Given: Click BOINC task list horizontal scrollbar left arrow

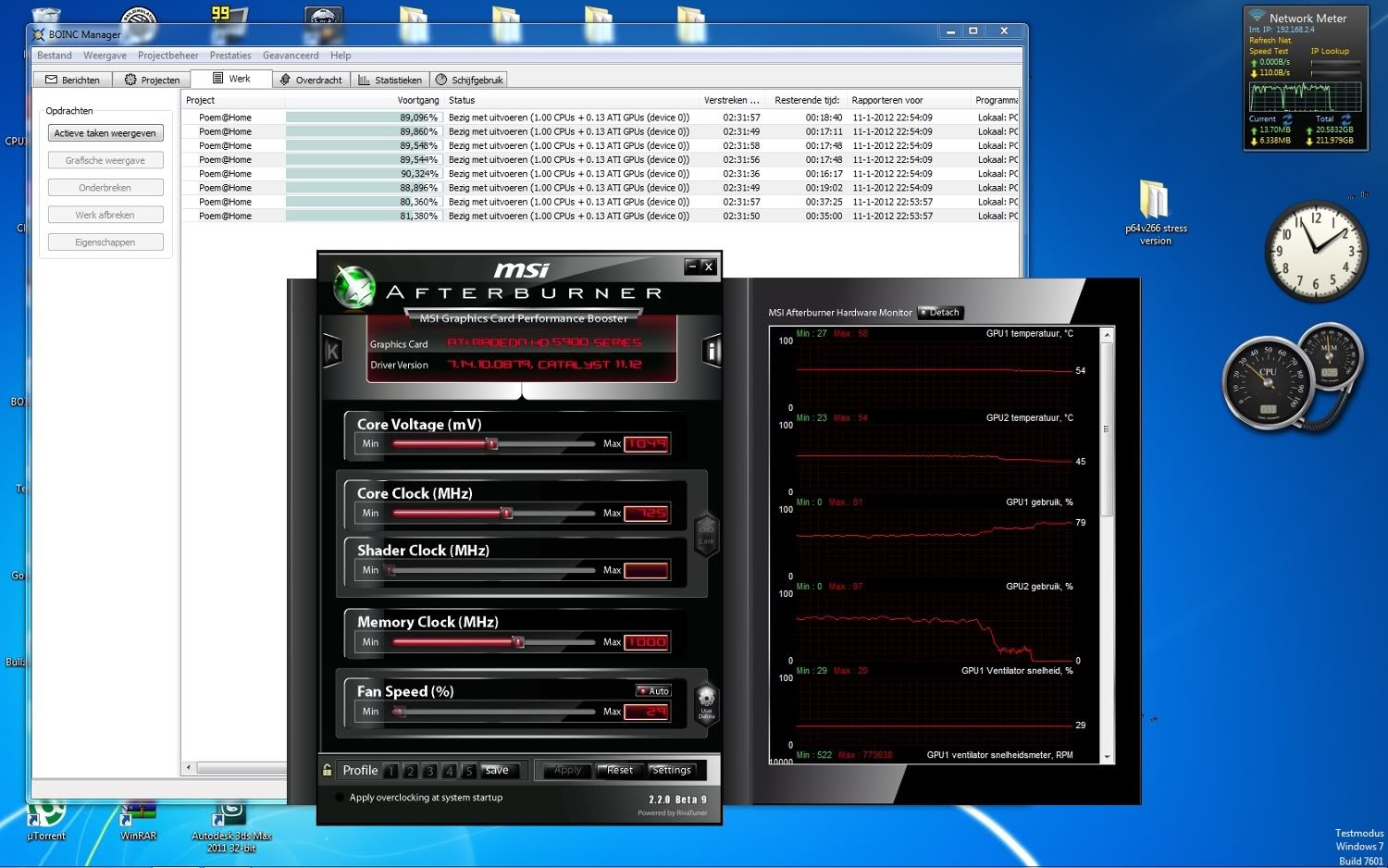Looking at the screenshot, I should tap(189, 767).
